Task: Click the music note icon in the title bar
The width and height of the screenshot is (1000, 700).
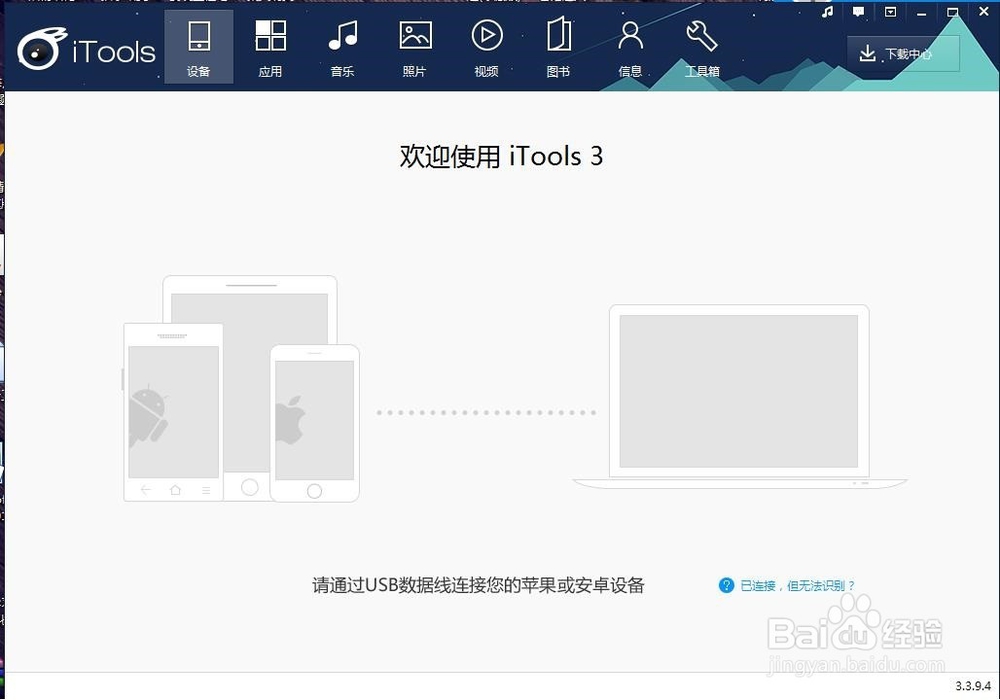Action: point(826,11)
